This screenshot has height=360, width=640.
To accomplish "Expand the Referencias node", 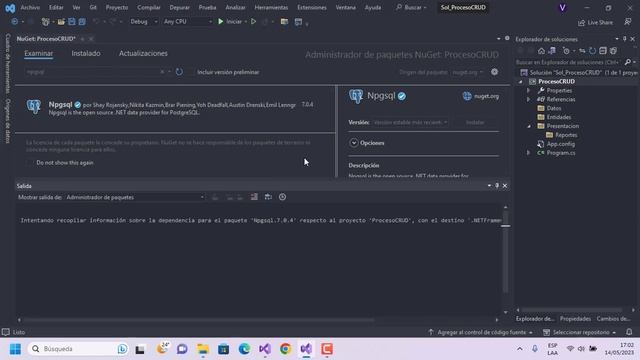I will click(x=529, y=99).
